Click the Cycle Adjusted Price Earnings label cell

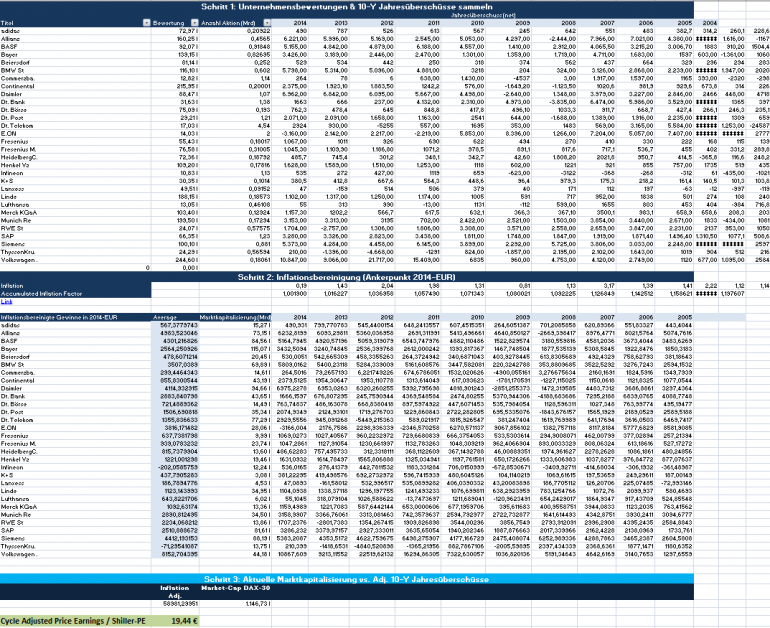[76, 621]
